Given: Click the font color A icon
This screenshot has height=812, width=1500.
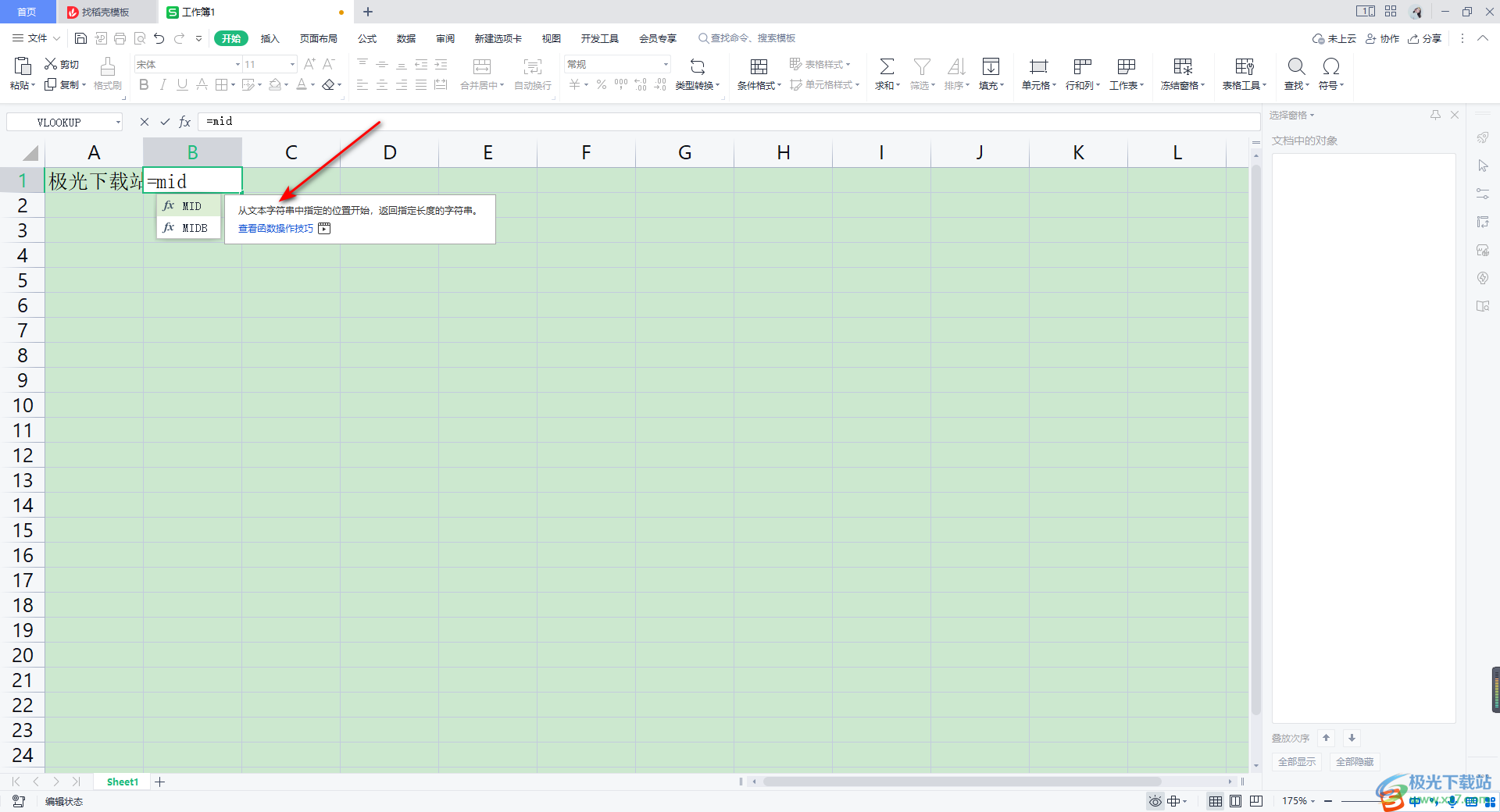Looking at the screenshot, I should point(302,84).
